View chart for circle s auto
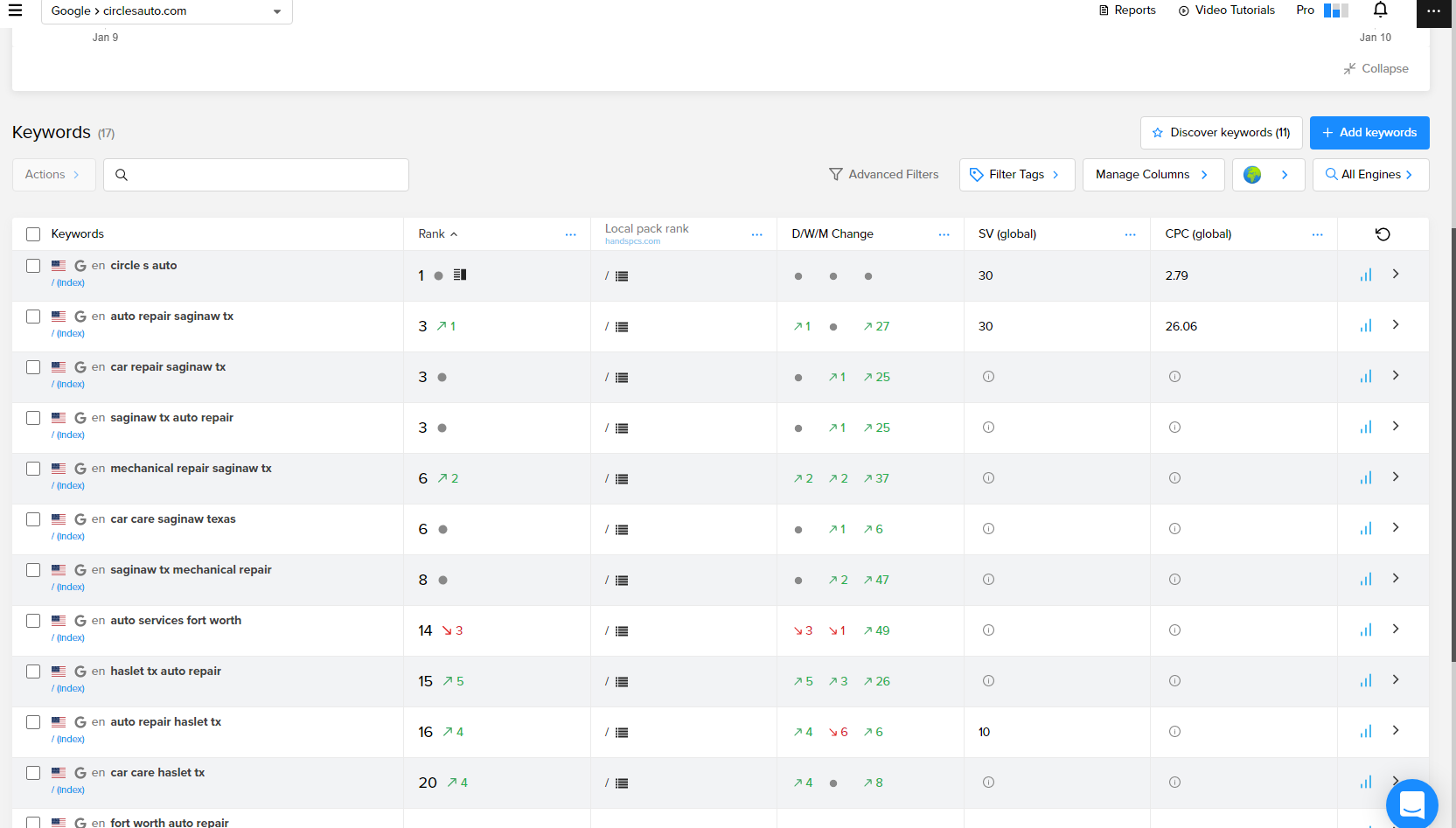The height and width of the screenshot is (828, 1456). click(x=1366, y=275)
